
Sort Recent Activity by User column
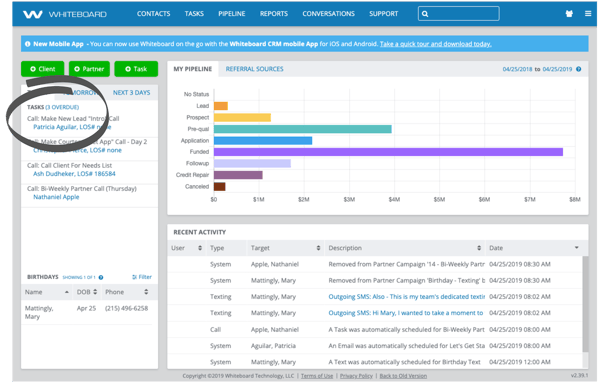click(x=186, y=248)
